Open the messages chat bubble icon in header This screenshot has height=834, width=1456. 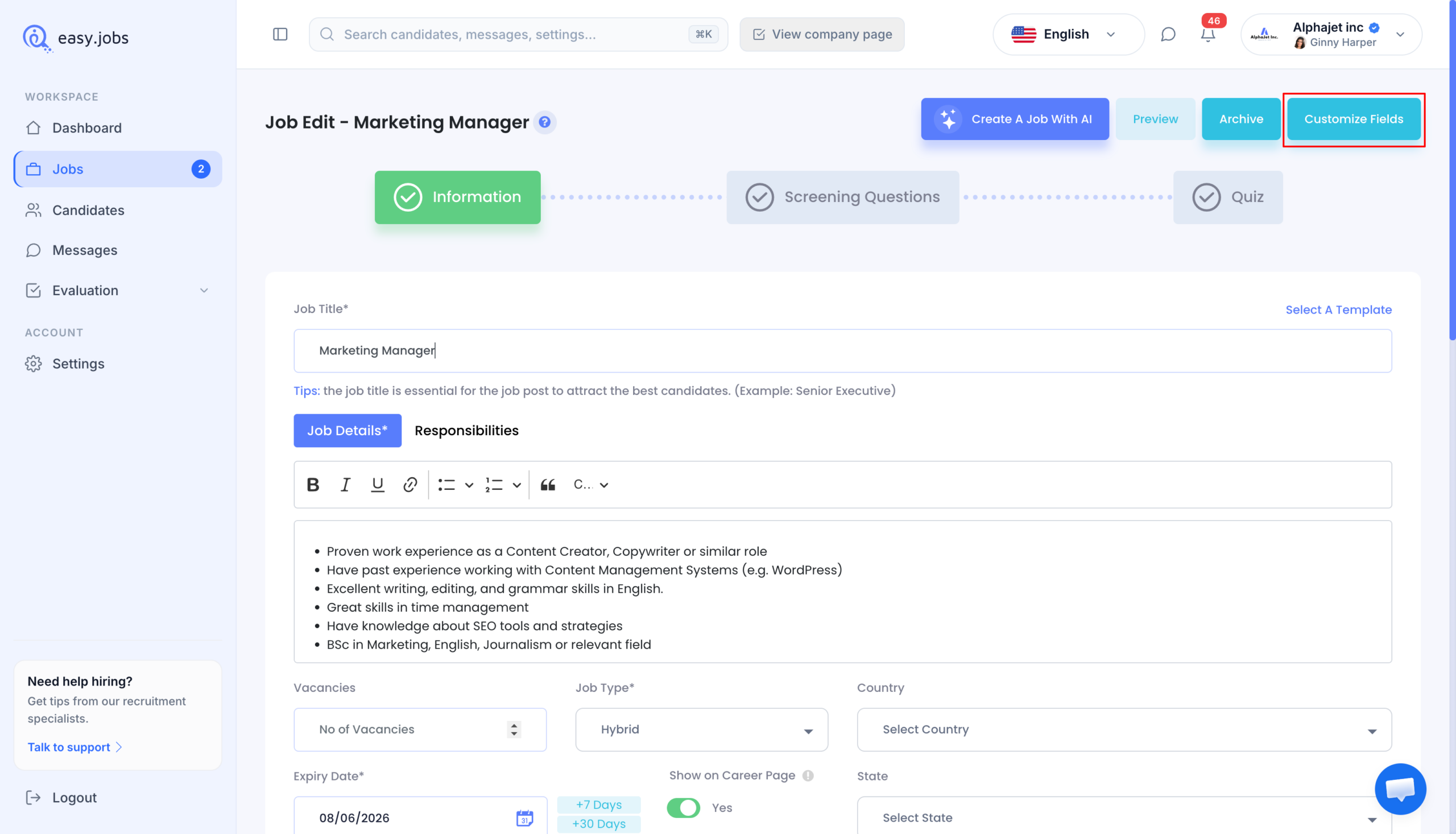tap(1168, 34)
